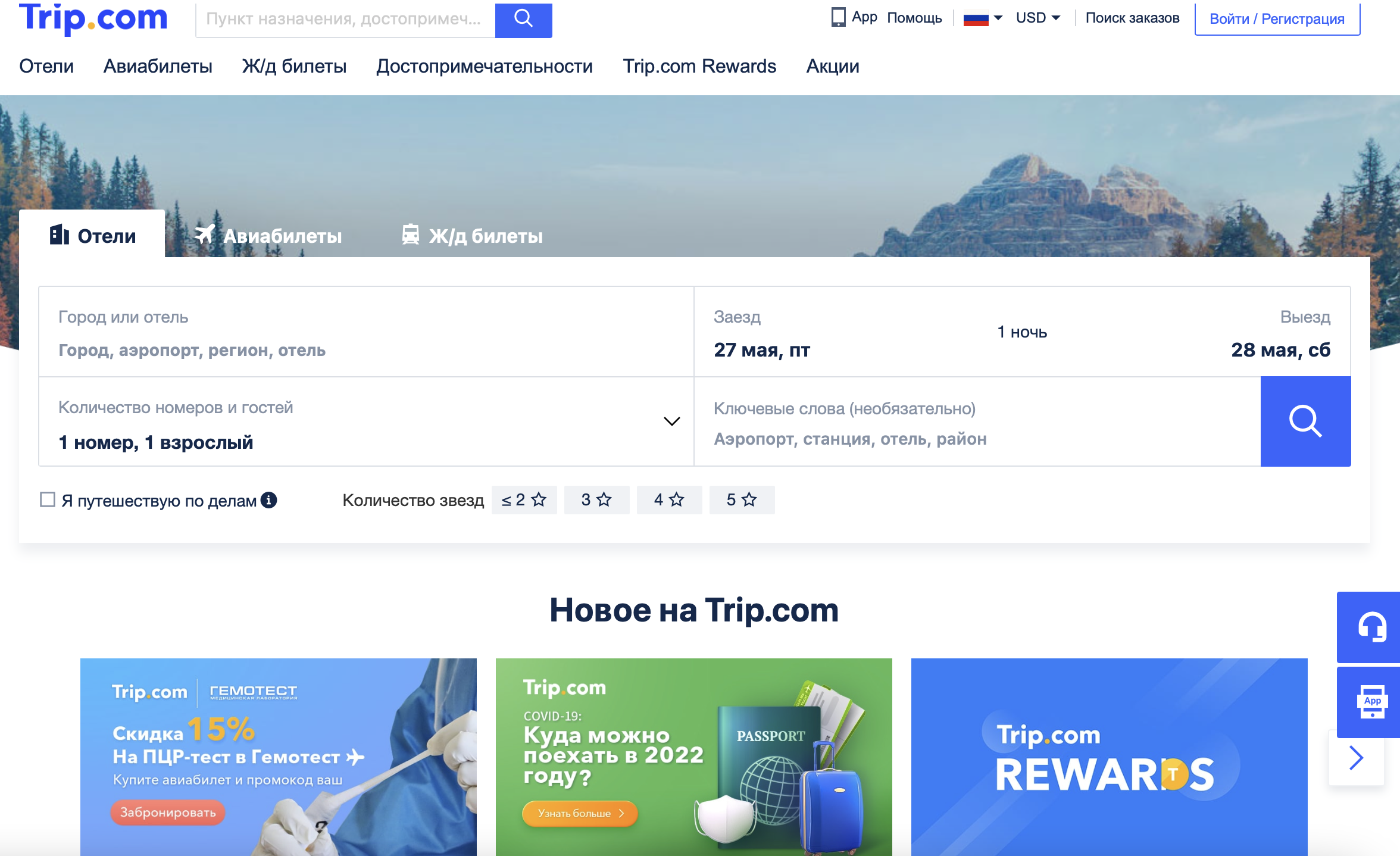This screenshot has height=856, width=1400.
Task: Expand the USD currency dropdown
Action: click(x=1038, y=18)
